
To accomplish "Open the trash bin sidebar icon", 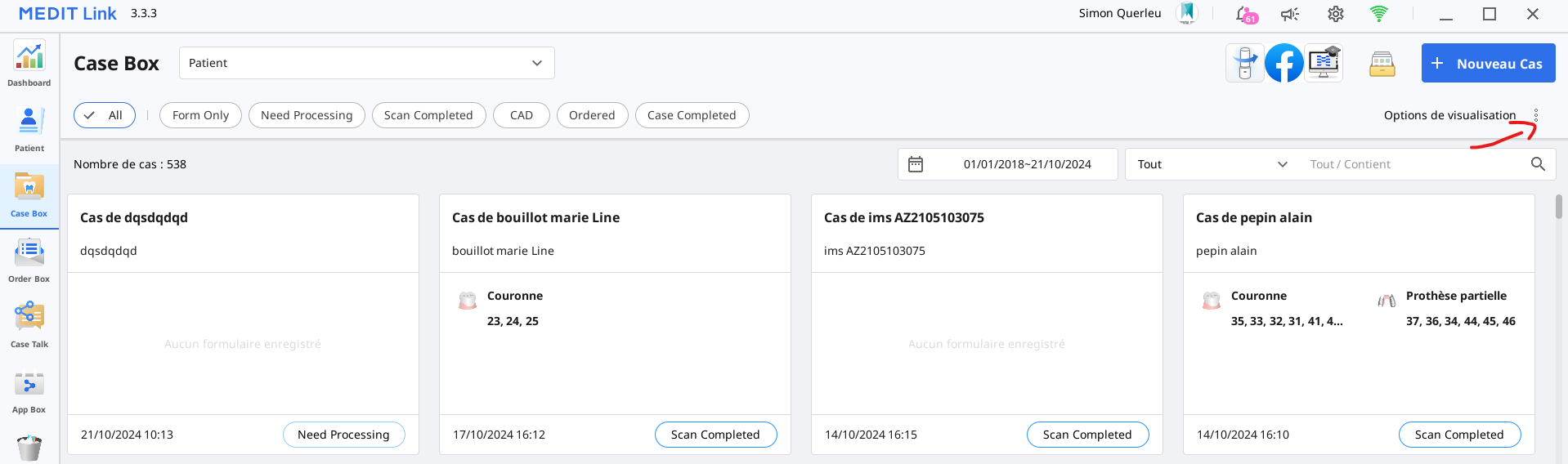I will click(29, 448).
